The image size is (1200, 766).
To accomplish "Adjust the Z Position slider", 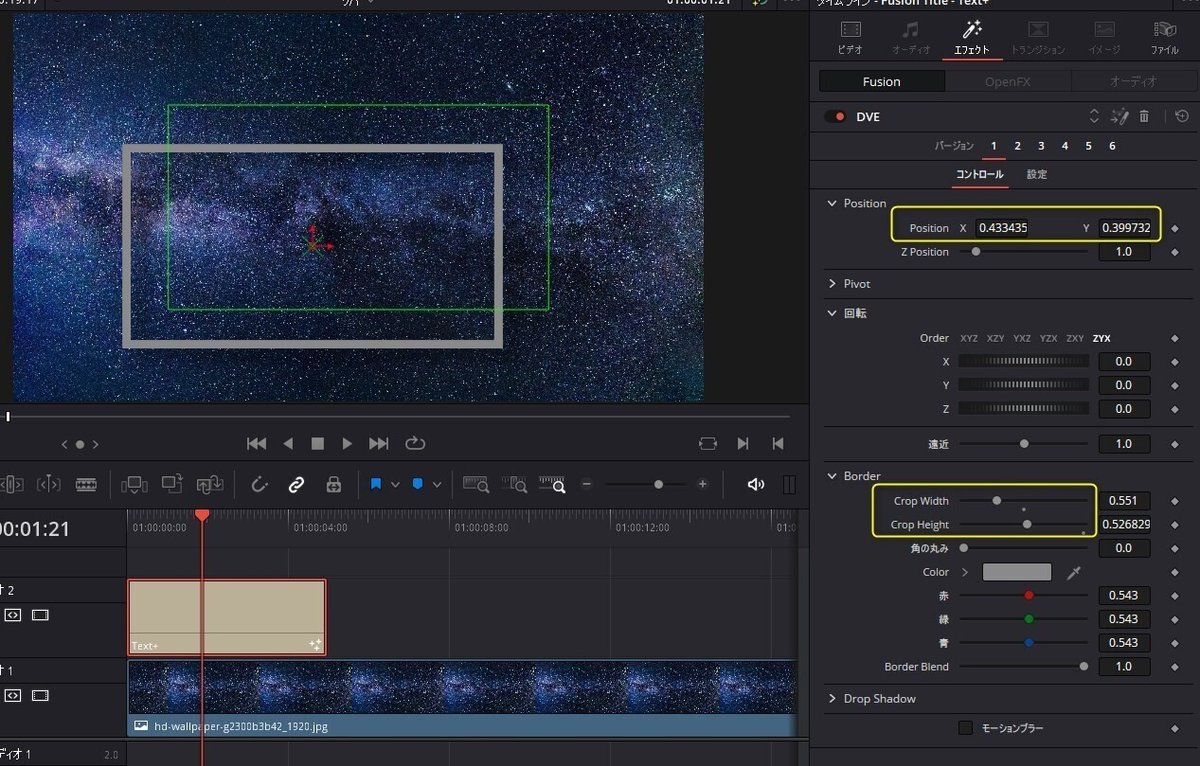I will pos(1024,252).
